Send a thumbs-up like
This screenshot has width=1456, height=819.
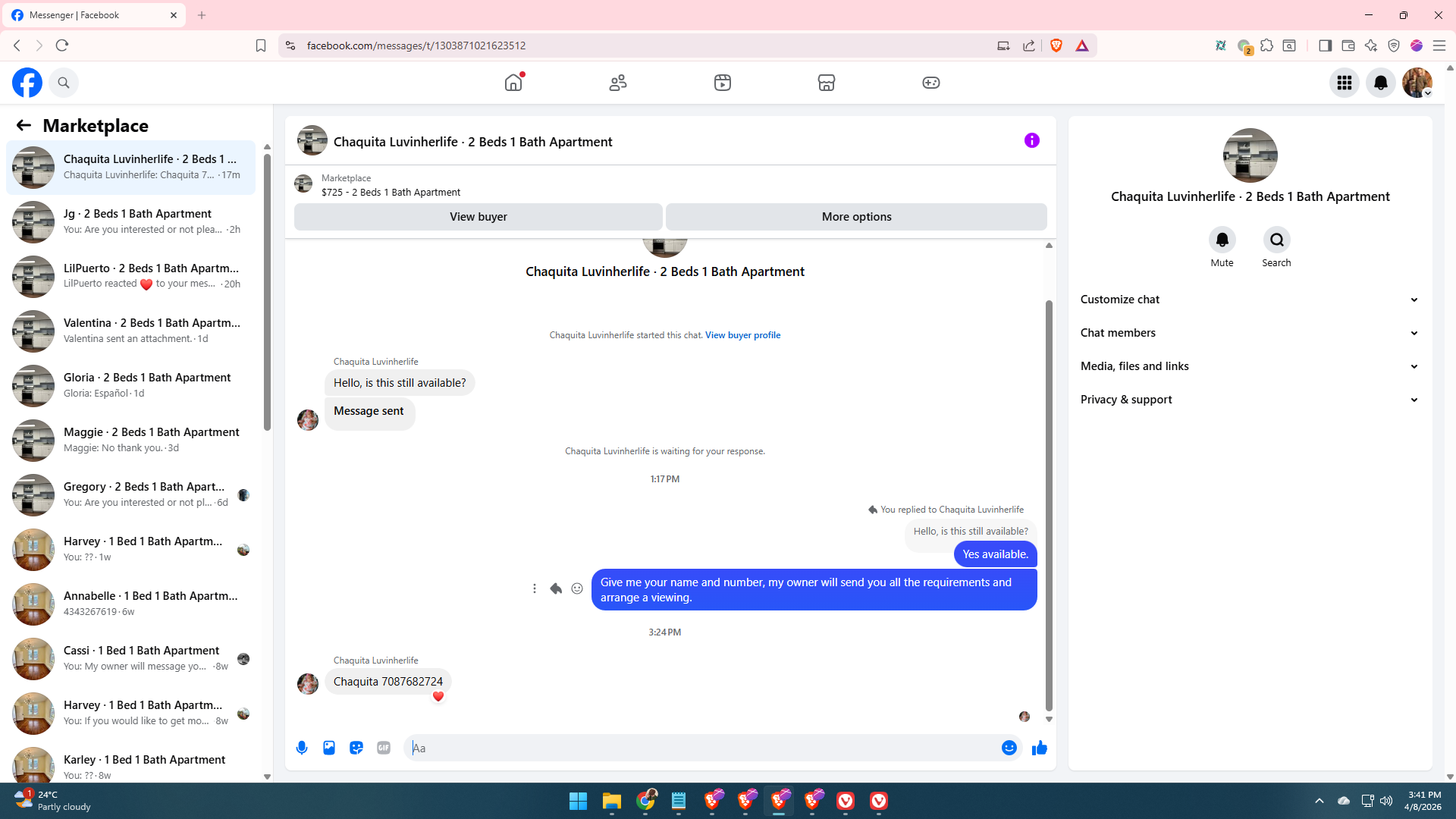1039,748
